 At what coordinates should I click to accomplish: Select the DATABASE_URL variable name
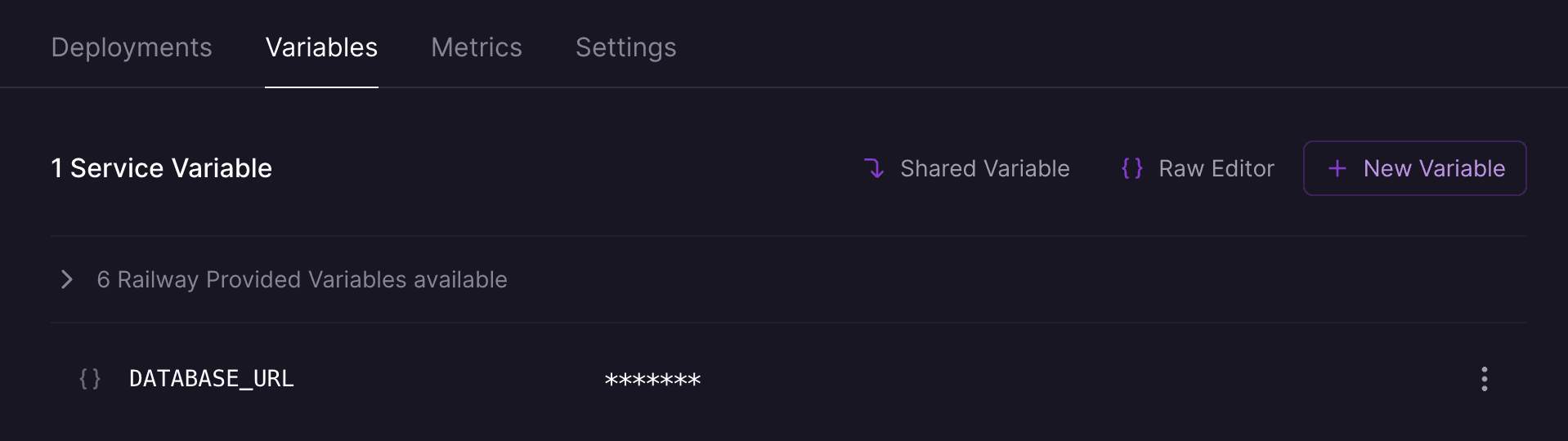(212, 379)
